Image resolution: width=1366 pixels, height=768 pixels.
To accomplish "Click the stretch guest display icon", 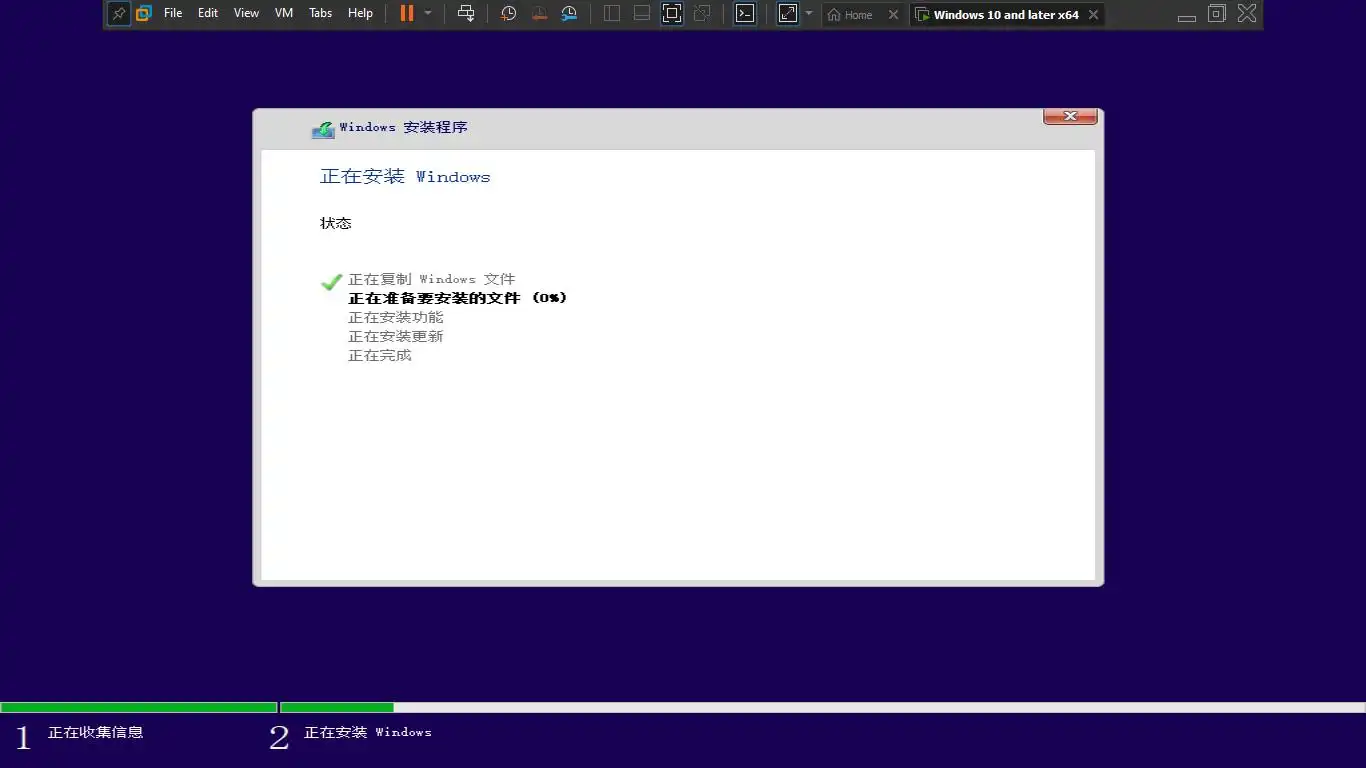I will pos(788,14).
